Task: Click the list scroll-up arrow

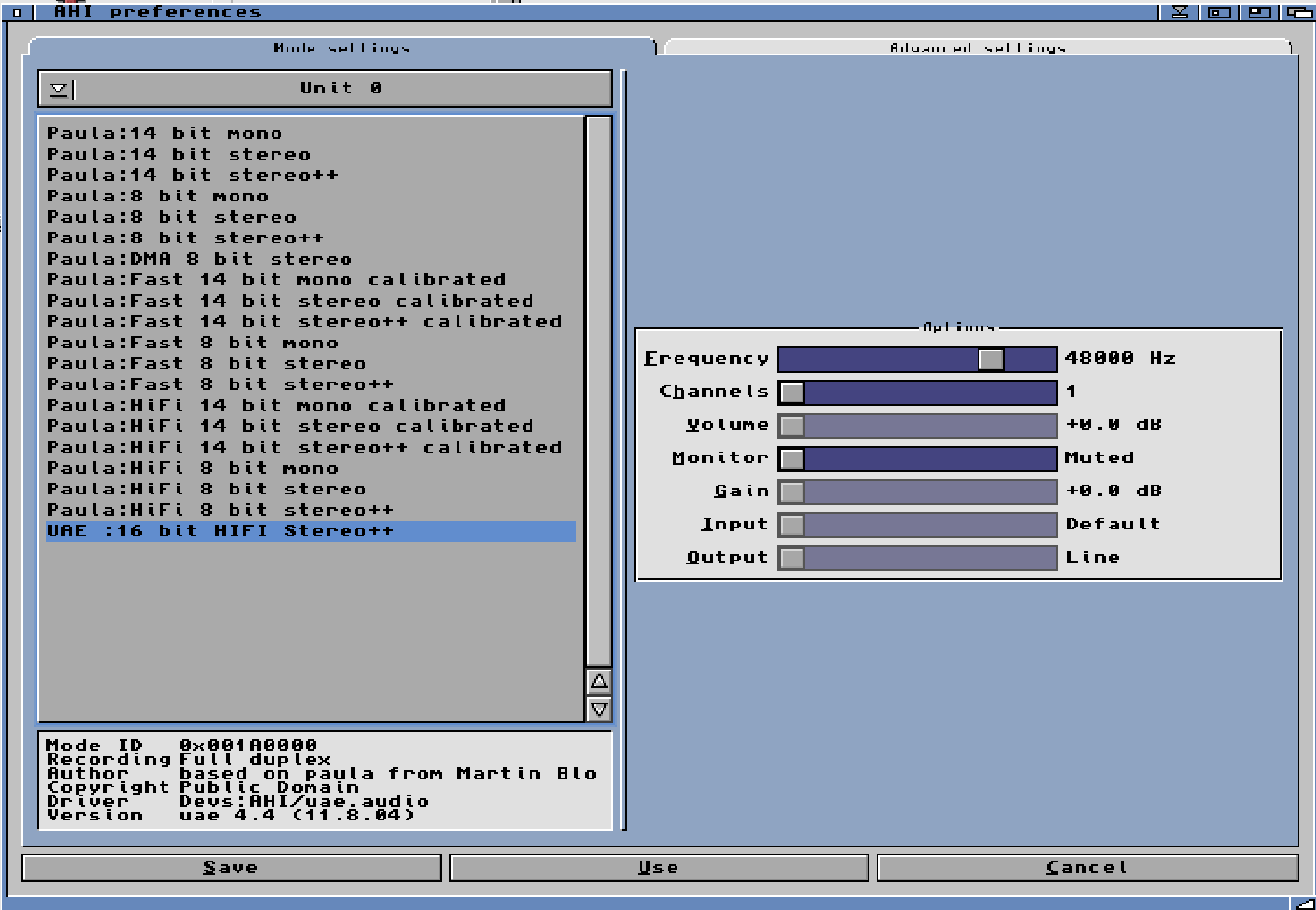Action: [599, 681]
